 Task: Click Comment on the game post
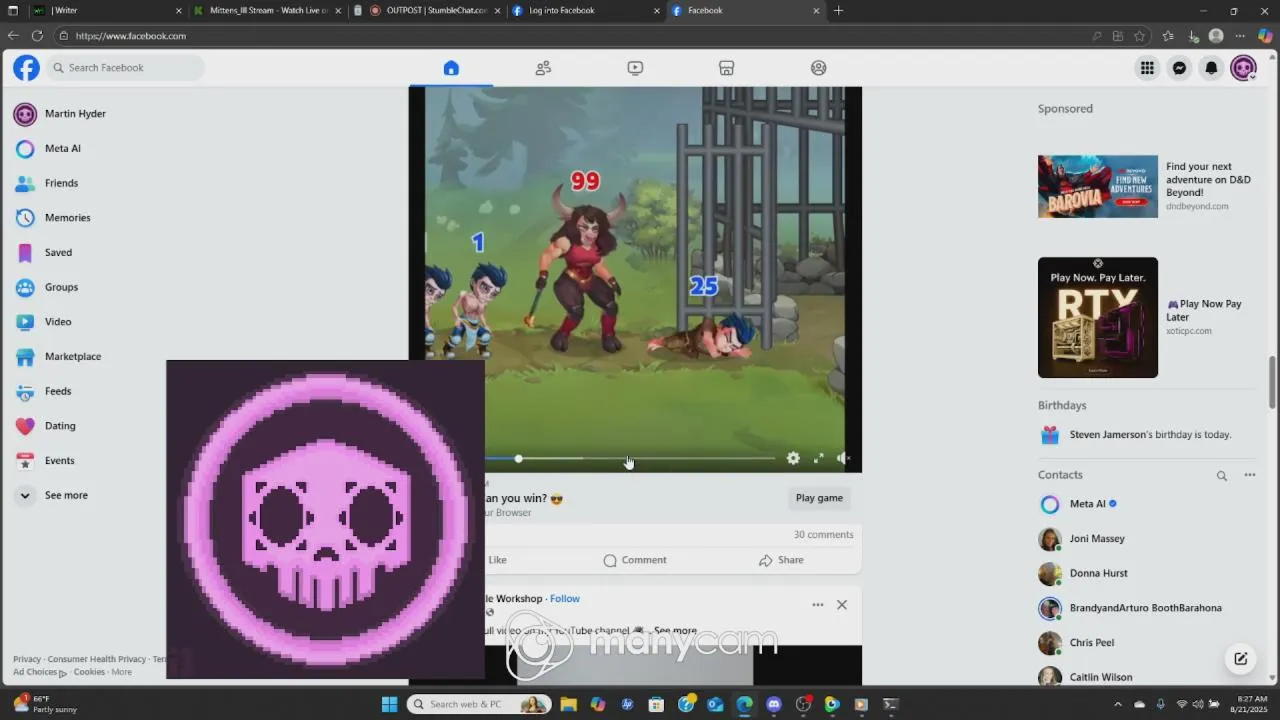[x=635, y=560]
